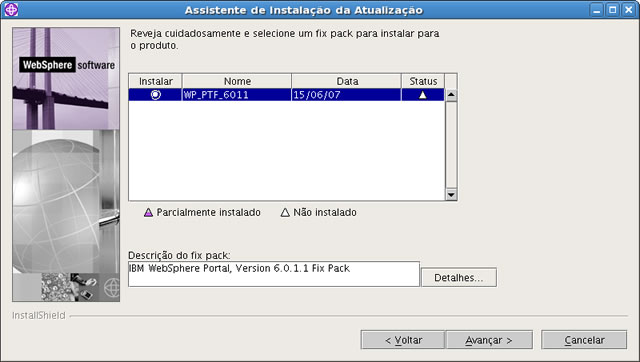The height and width of the screenshot is (362, 640).
Task: Click the Status column header
Action: click(x=423, y=81)
